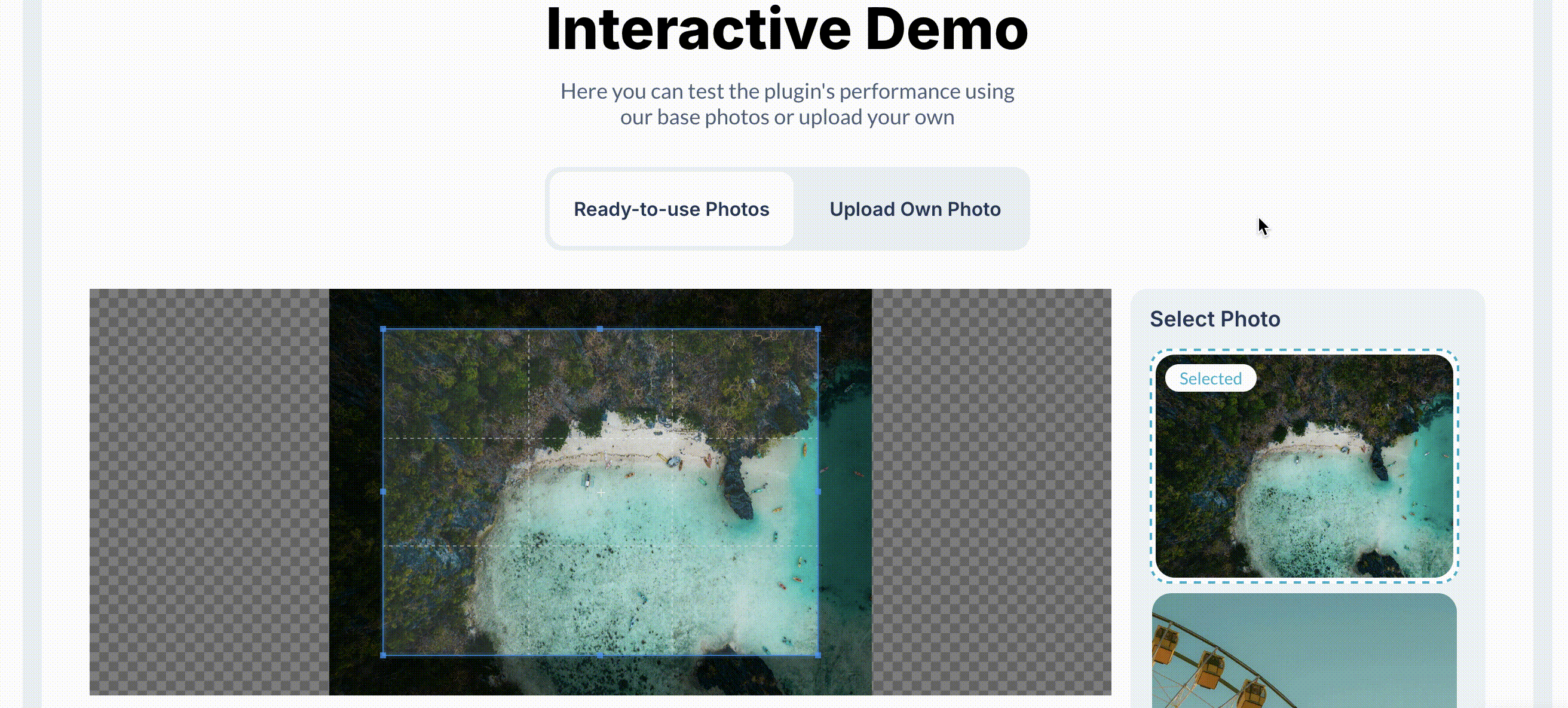Click the top-center crop box edge handle
Screen dimensions: 1568x708
point(600,329)
